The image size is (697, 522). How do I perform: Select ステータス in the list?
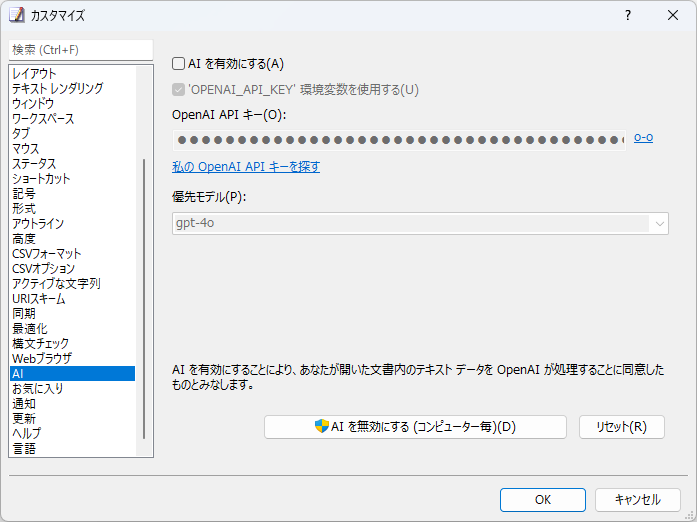(72, 164)
